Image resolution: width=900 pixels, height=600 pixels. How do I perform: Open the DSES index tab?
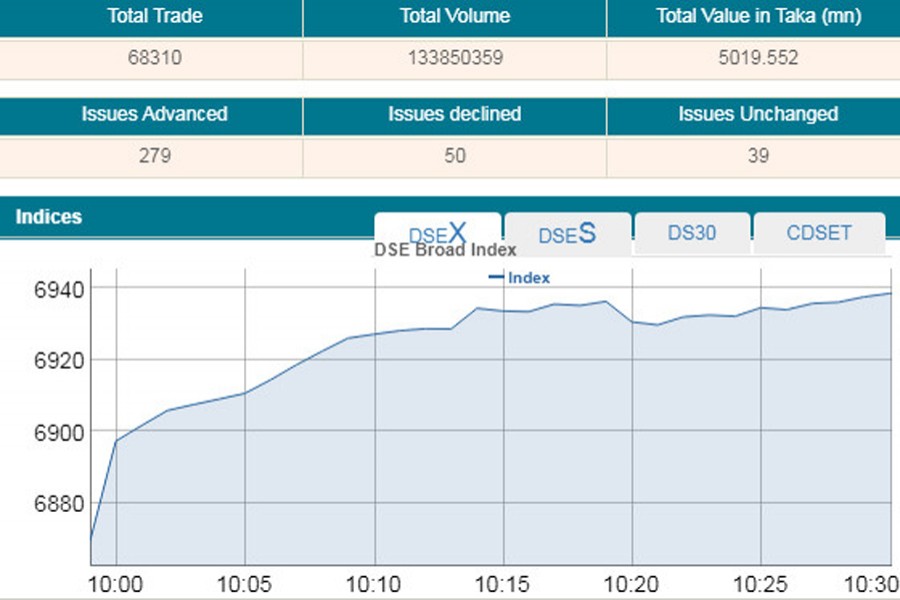[567, 233]
